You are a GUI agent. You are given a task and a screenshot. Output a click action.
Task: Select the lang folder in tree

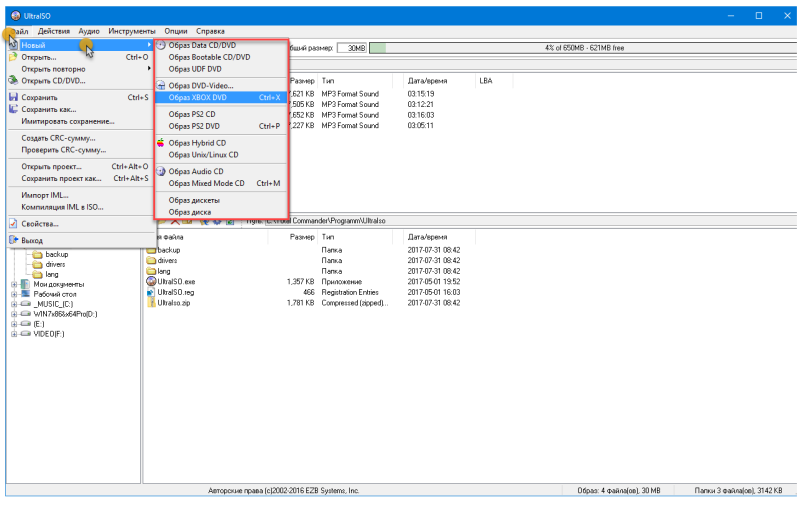coord(52,274)
